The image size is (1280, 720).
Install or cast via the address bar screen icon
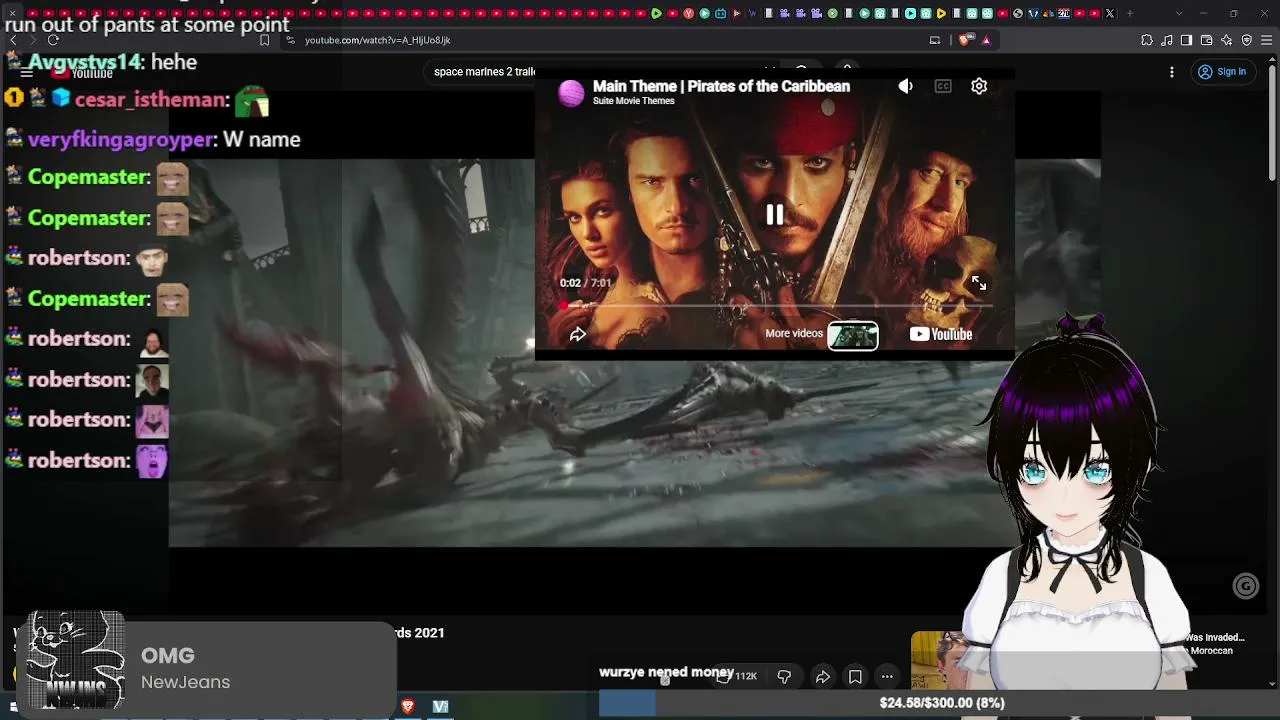(x=935, y=40)
